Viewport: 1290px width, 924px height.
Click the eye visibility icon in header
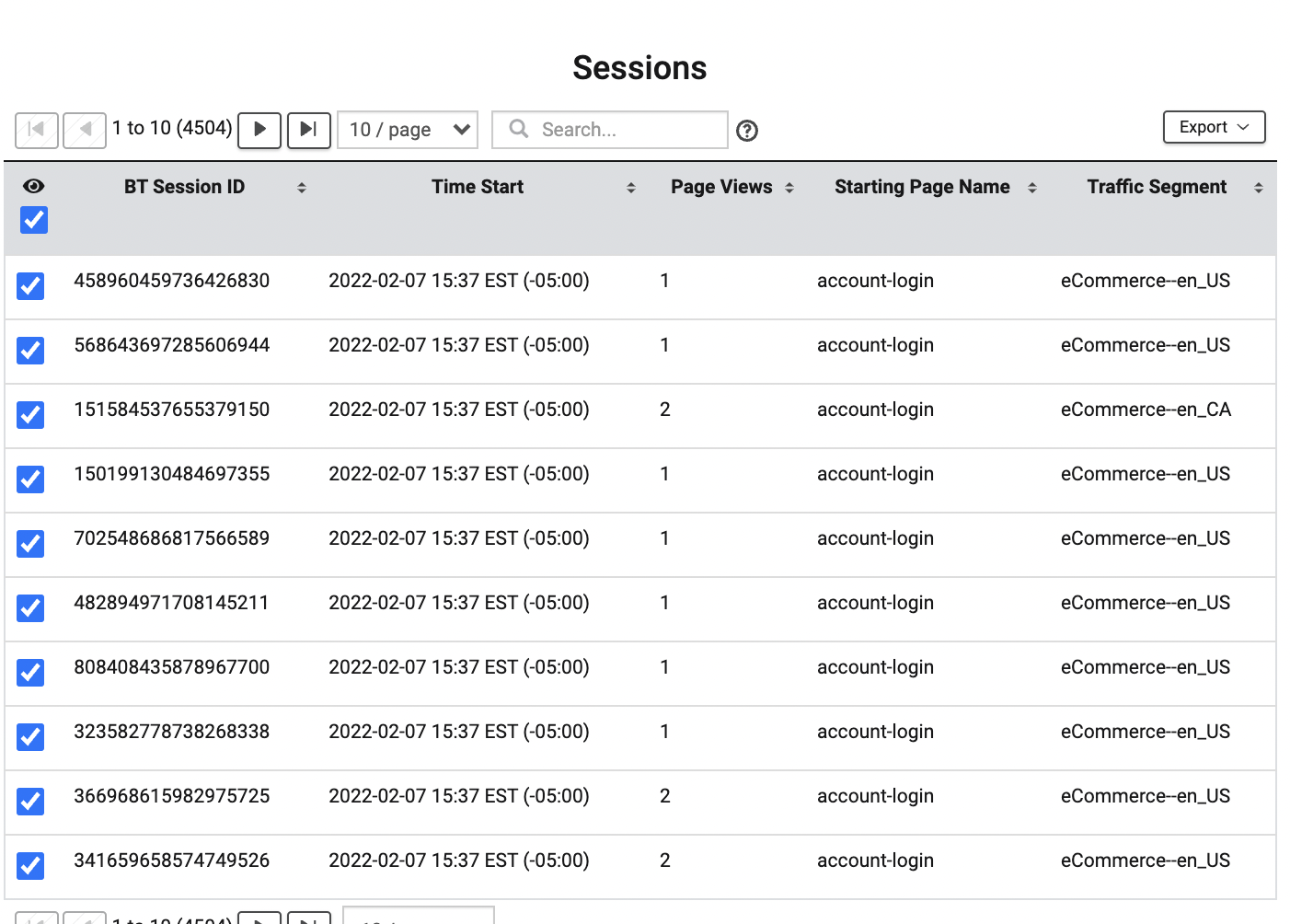pos(34,186)
